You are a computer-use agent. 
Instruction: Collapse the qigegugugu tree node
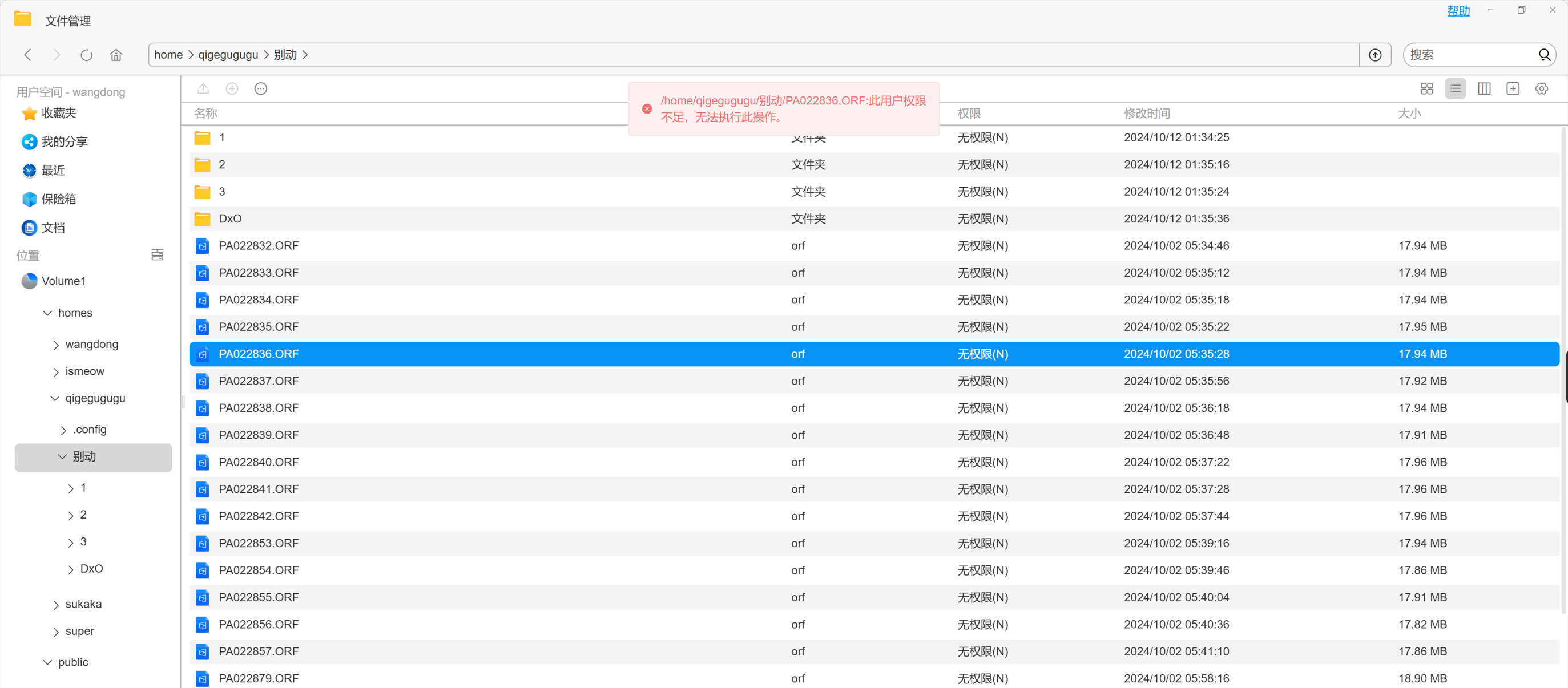tap(55, 398)
